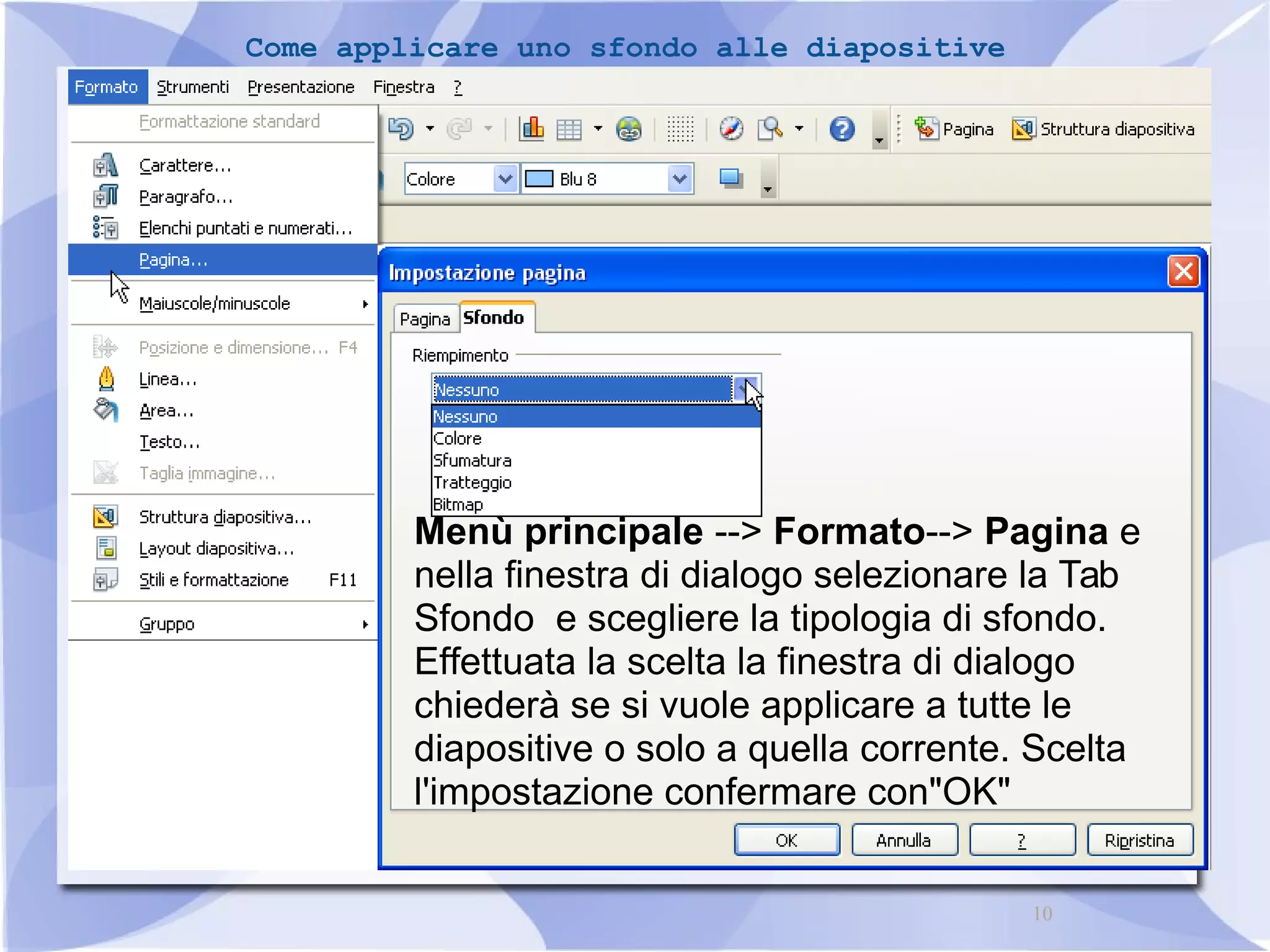Select Tratteggio in fill list
Screen dimensions: 1270x952
coord(596,483)
